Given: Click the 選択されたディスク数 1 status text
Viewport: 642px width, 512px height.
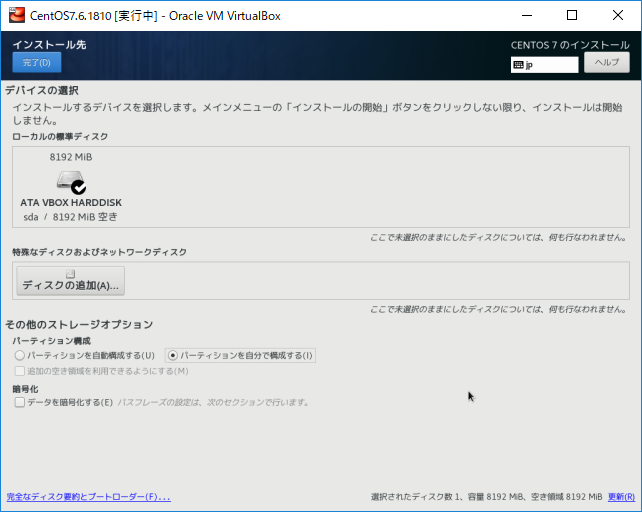Looking at the screenshot, I should (416, 497).
